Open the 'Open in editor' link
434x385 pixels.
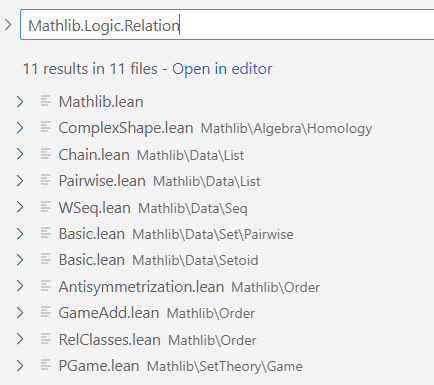222,69
